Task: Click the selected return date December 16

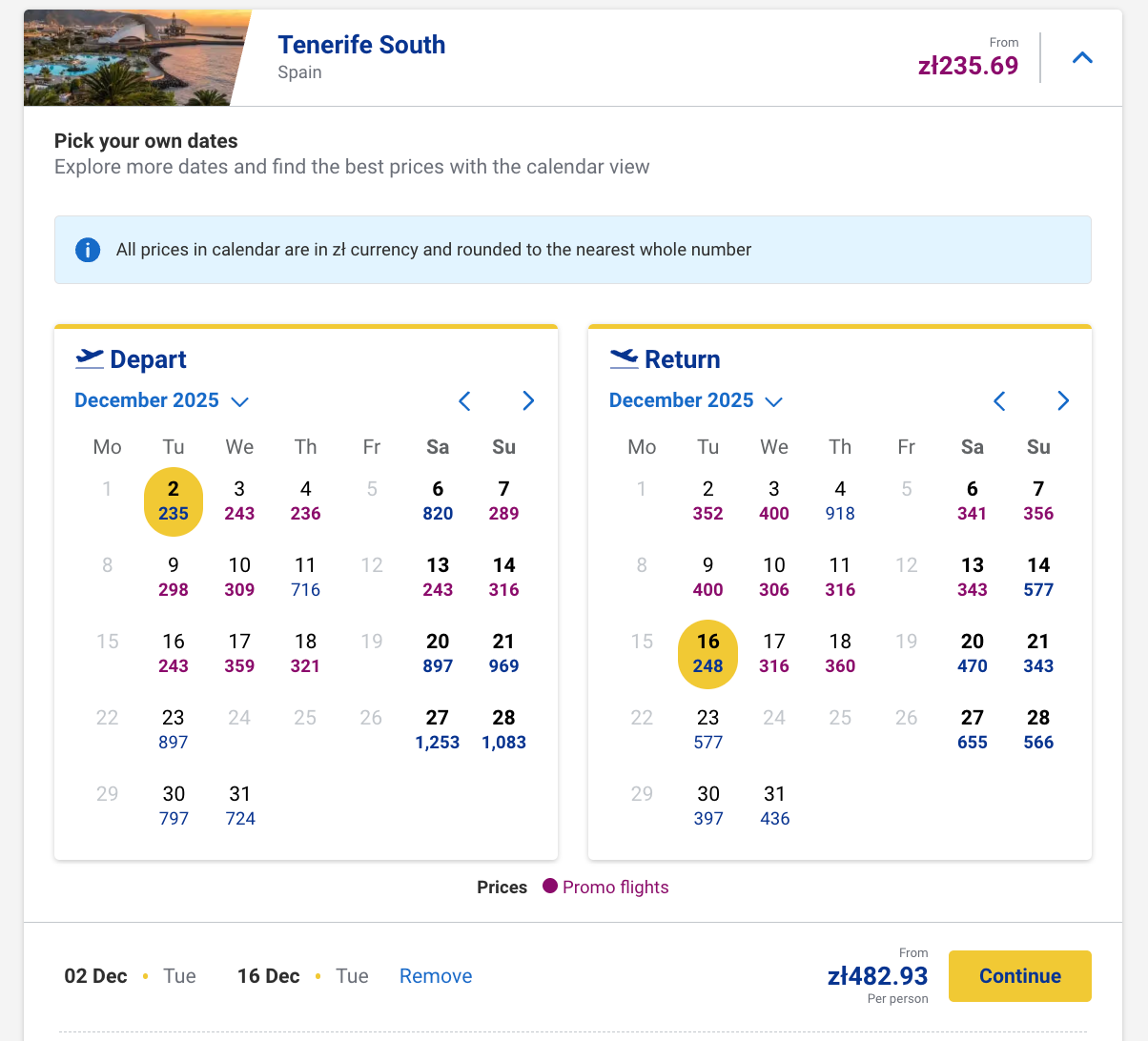Action: (708, 654)
